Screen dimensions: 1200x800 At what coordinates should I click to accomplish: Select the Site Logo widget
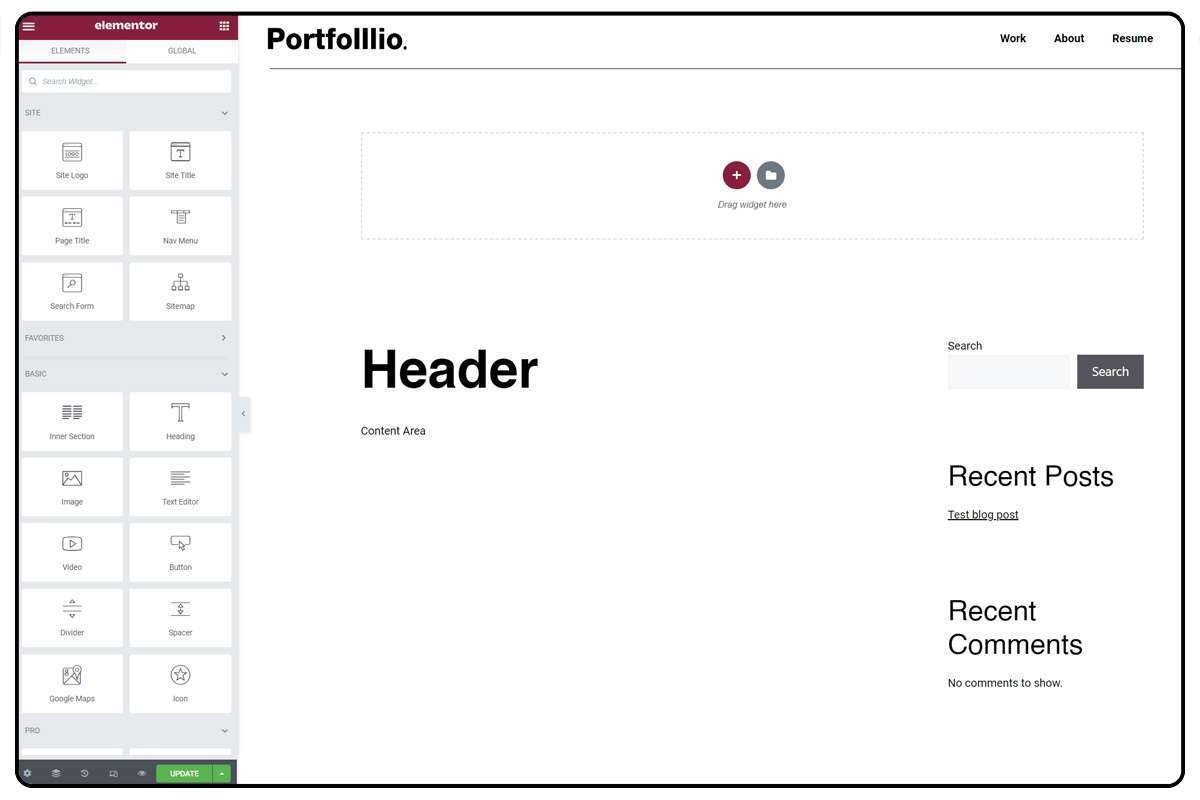[x=72, y=160]
